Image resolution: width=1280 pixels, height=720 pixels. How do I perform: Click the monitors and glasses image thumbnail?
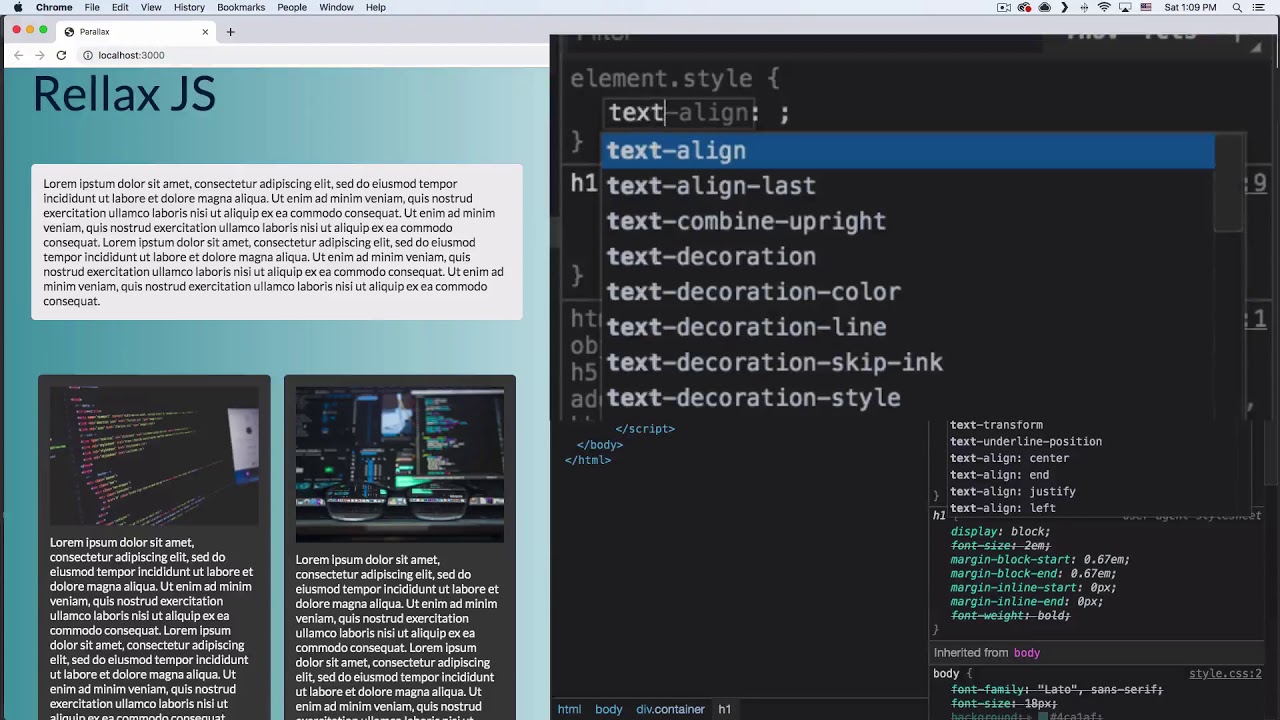point(400,465)
